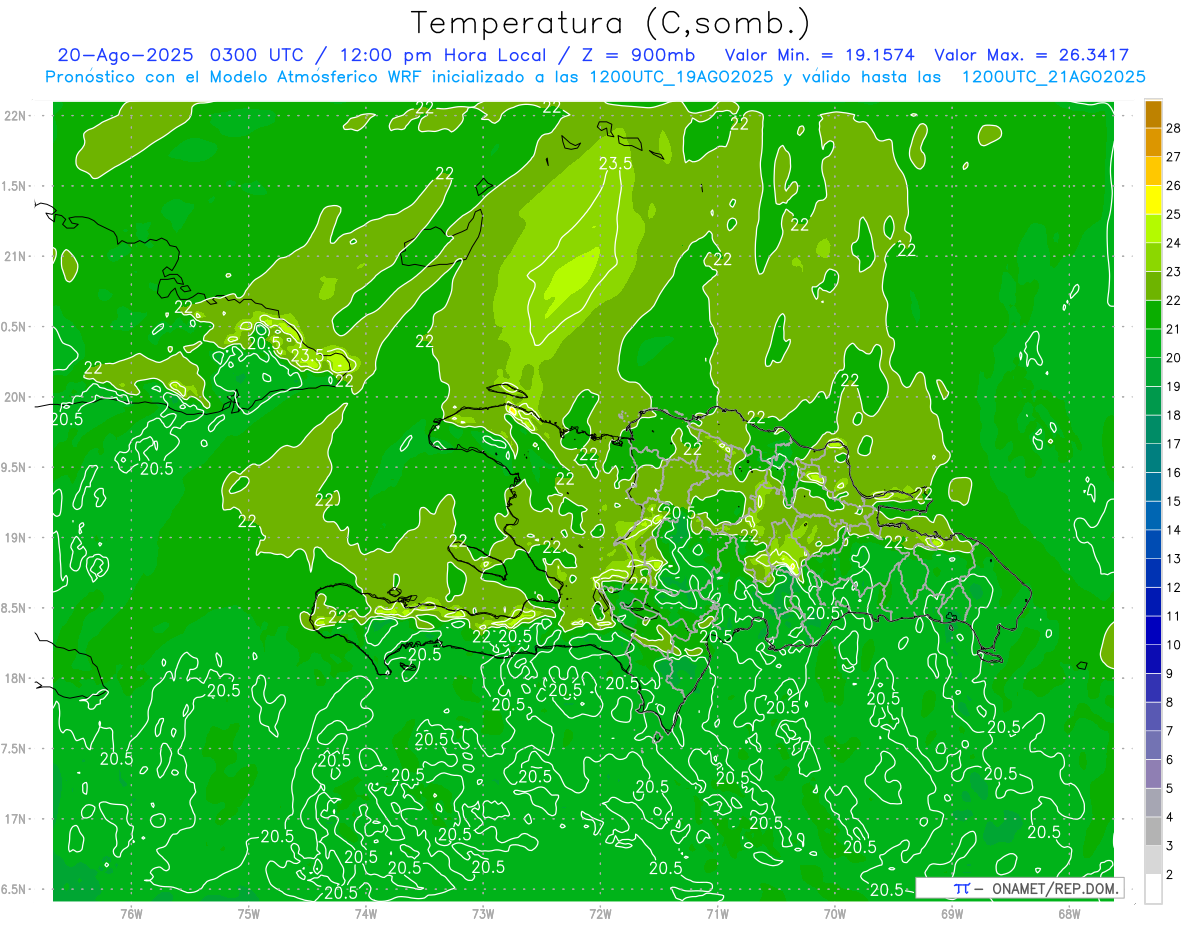This screenshot has width=1200, height=927.
Task: Click the 7.5N latitude axis label
Action: [x=15, y=749]
